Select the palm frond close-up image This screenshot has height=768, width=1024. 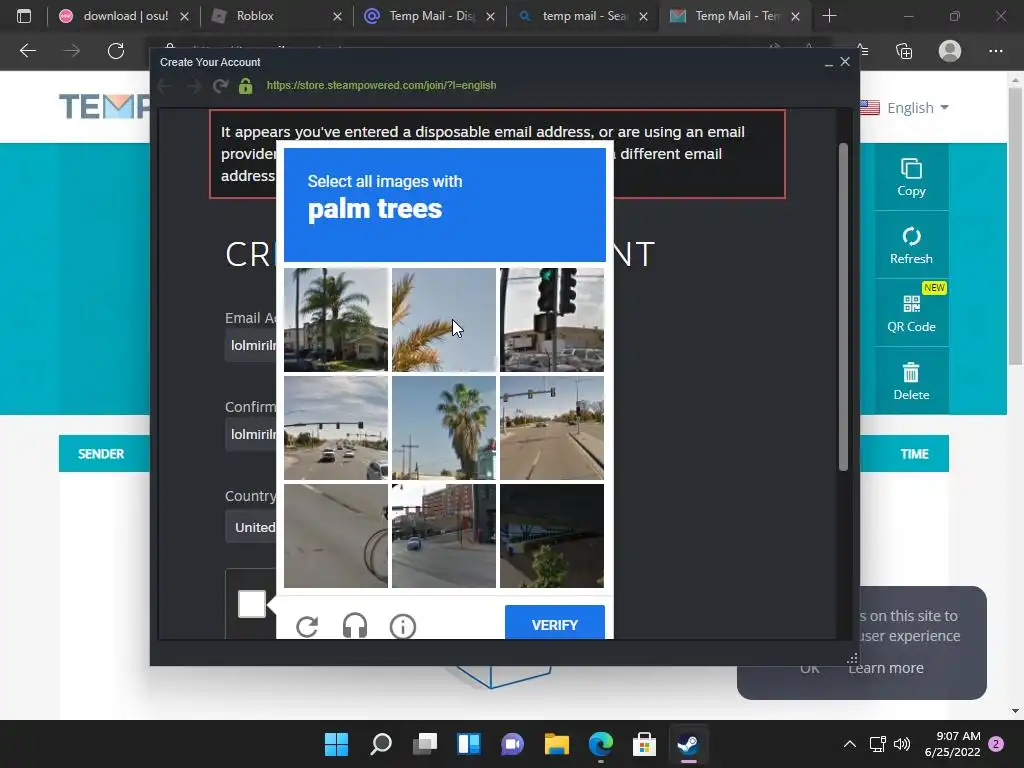point(443,319)
